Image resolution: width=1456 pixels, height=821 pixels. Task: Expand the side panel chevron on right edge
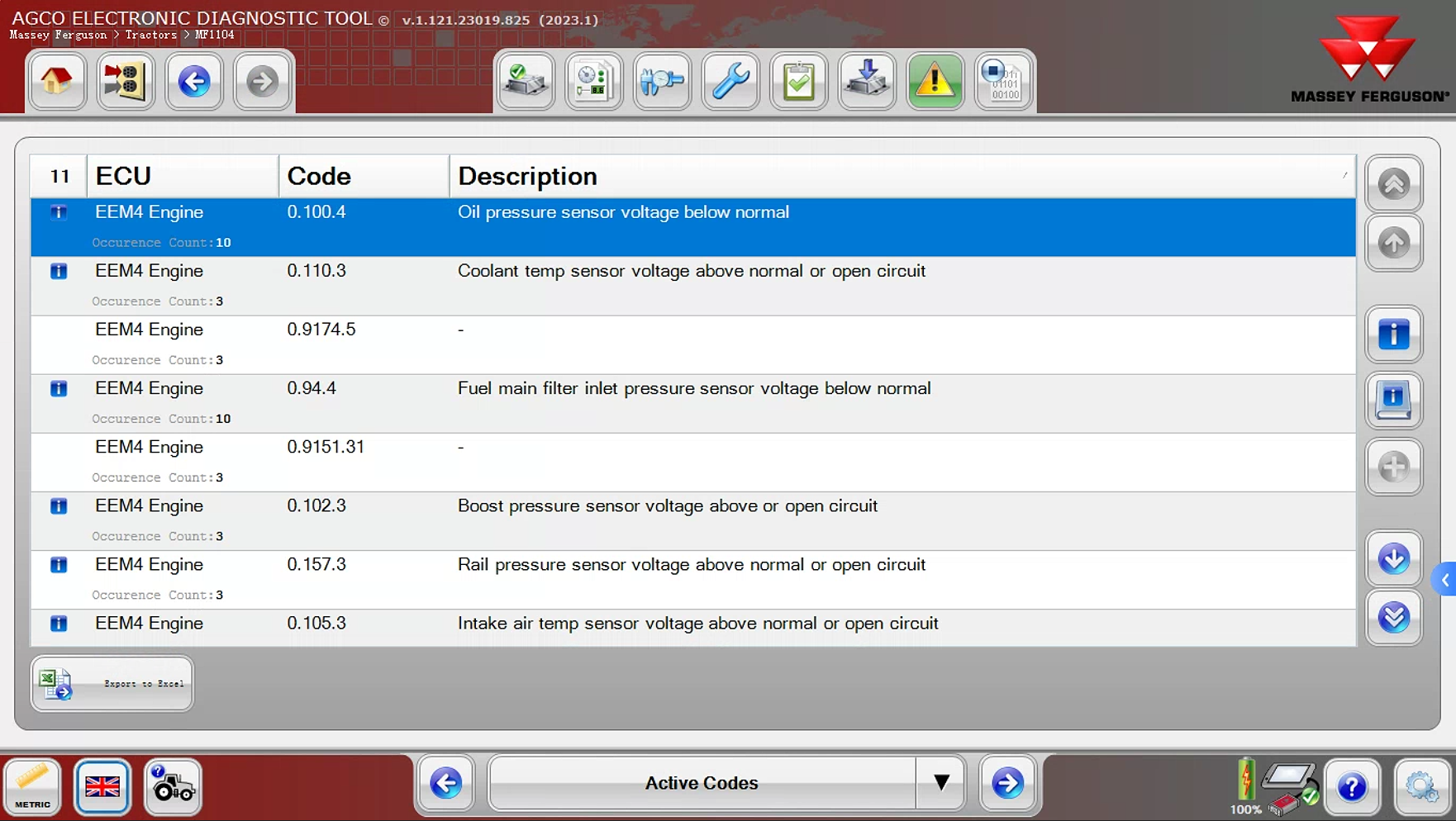pos(1444,581)
